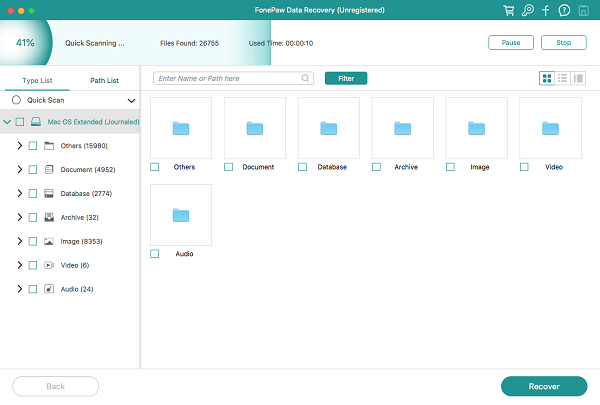Expand the Database (2774) tree node
Image resolution: width=600 pixels, height=405 pixels.
tap(20, 193)
